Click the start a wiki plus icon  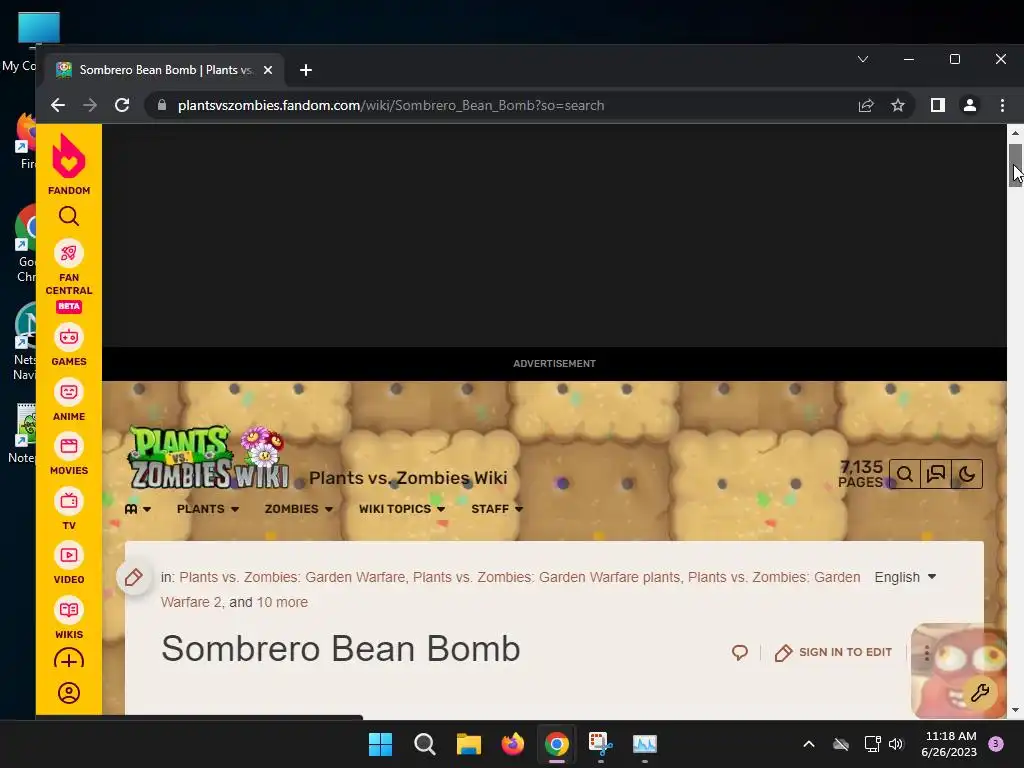(x=69, y=660)
